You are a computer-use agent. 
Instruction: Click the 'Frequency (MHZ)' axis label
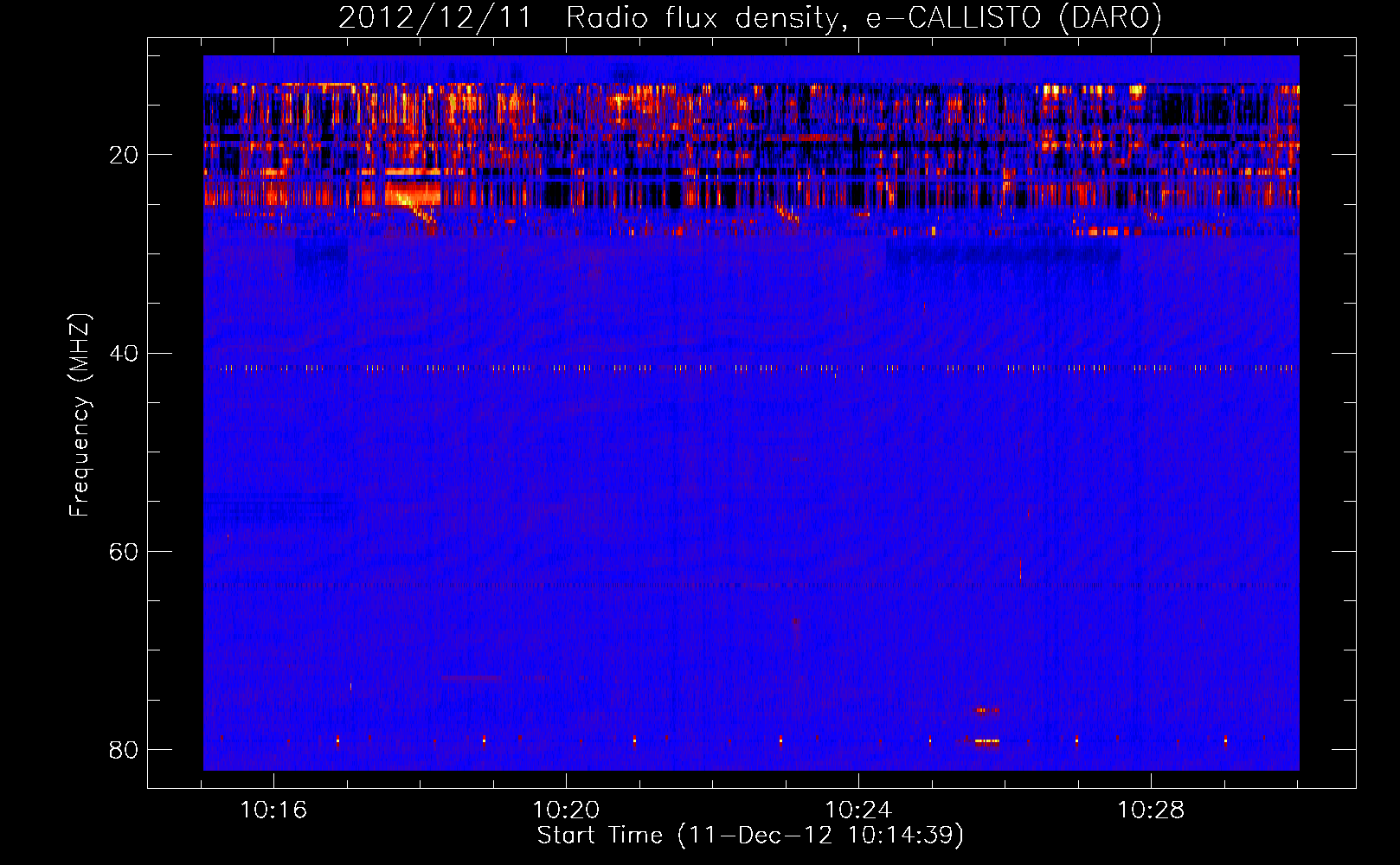80,415
